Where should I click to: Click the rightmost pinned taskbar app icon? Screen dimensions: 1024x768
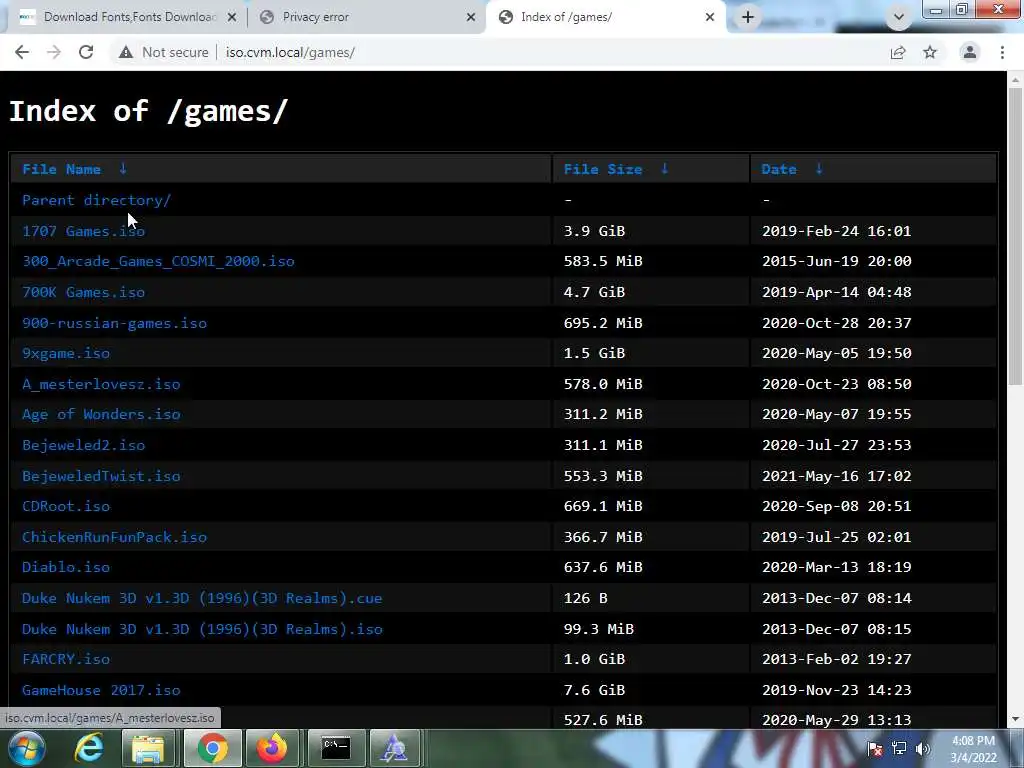394,748
